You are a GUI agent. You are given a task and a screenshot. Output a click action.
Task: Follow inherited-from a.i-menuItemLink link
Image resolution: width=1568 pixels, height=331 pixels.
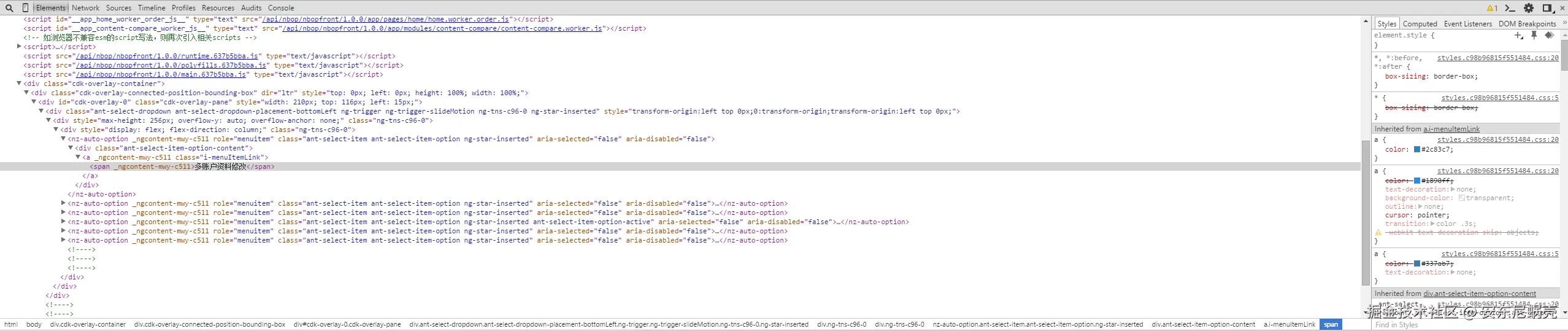[1451, 129]
